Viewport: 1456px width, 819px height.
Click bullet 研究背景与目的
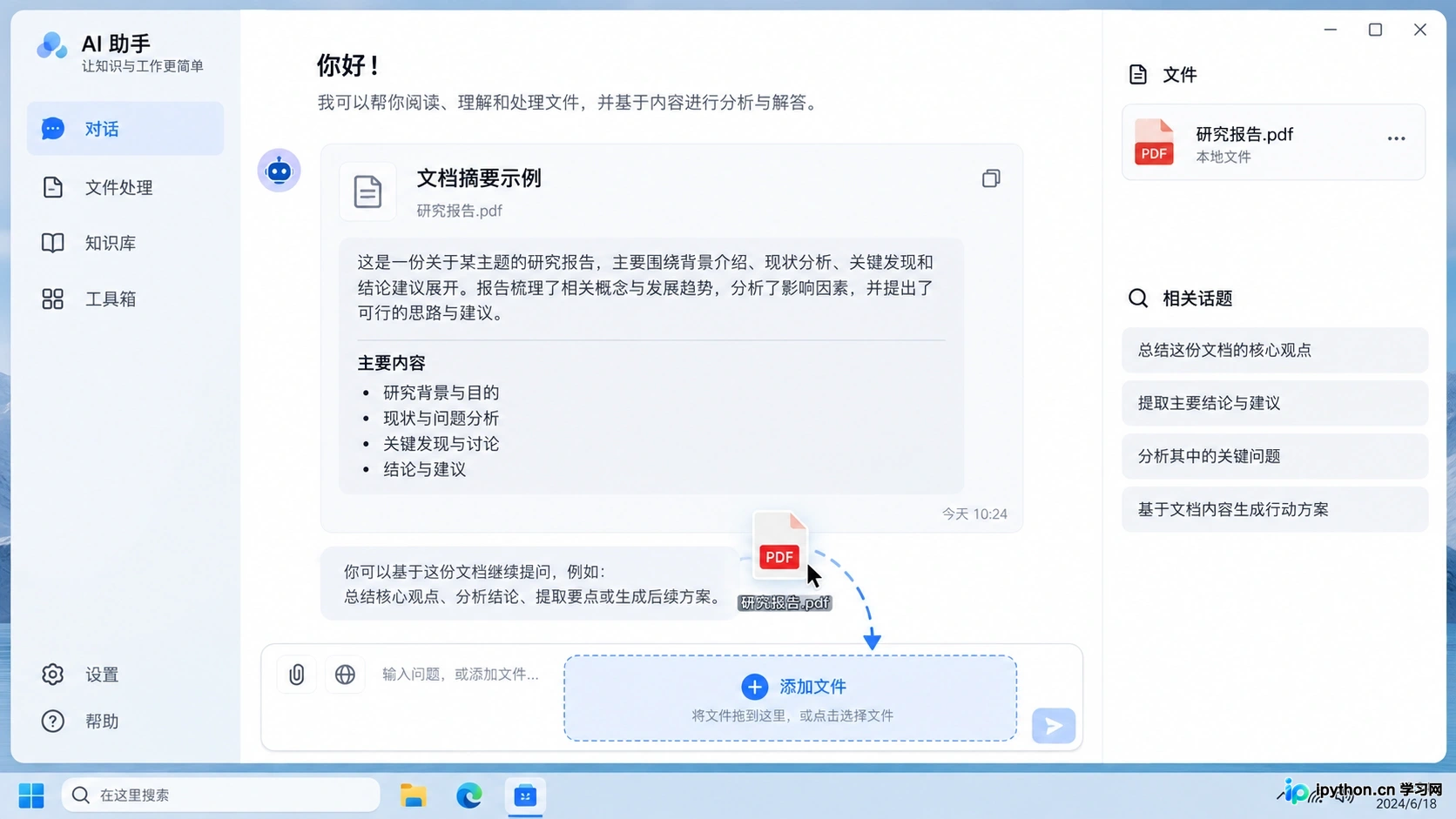tap(442, 393)
